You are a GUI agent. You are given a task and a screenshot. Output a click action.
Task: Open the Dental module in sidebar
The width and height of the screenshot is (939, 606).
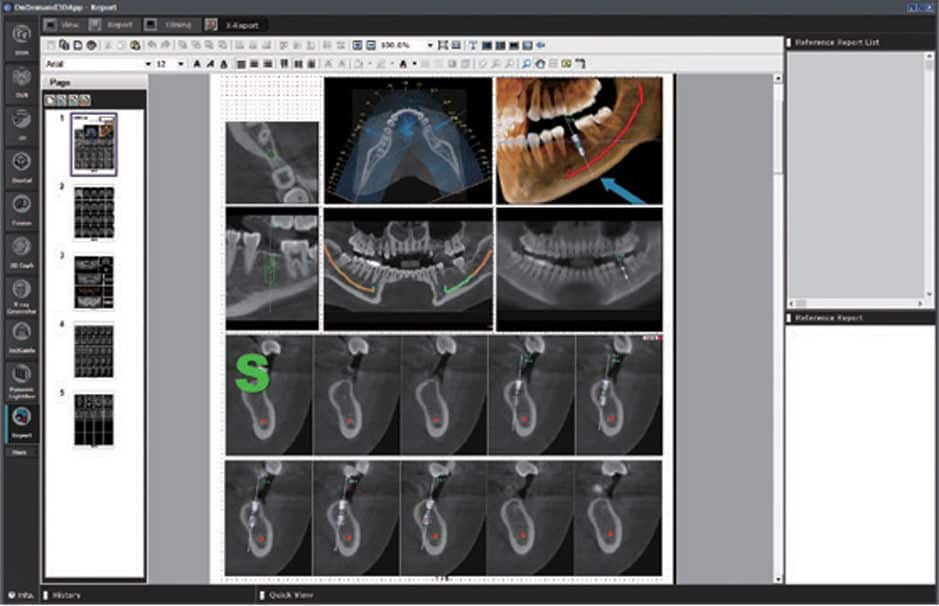point(21,164)
